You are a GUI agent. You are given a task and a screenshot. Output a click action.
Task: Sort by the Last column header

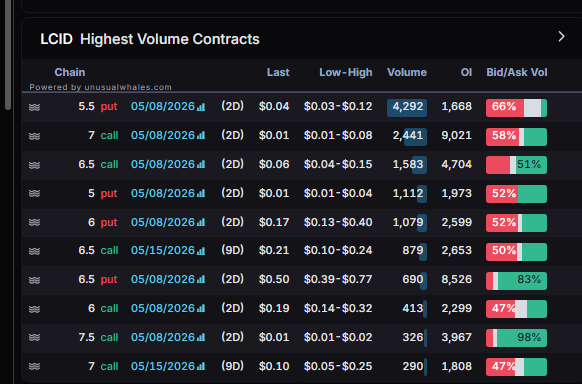click(278, 72)
